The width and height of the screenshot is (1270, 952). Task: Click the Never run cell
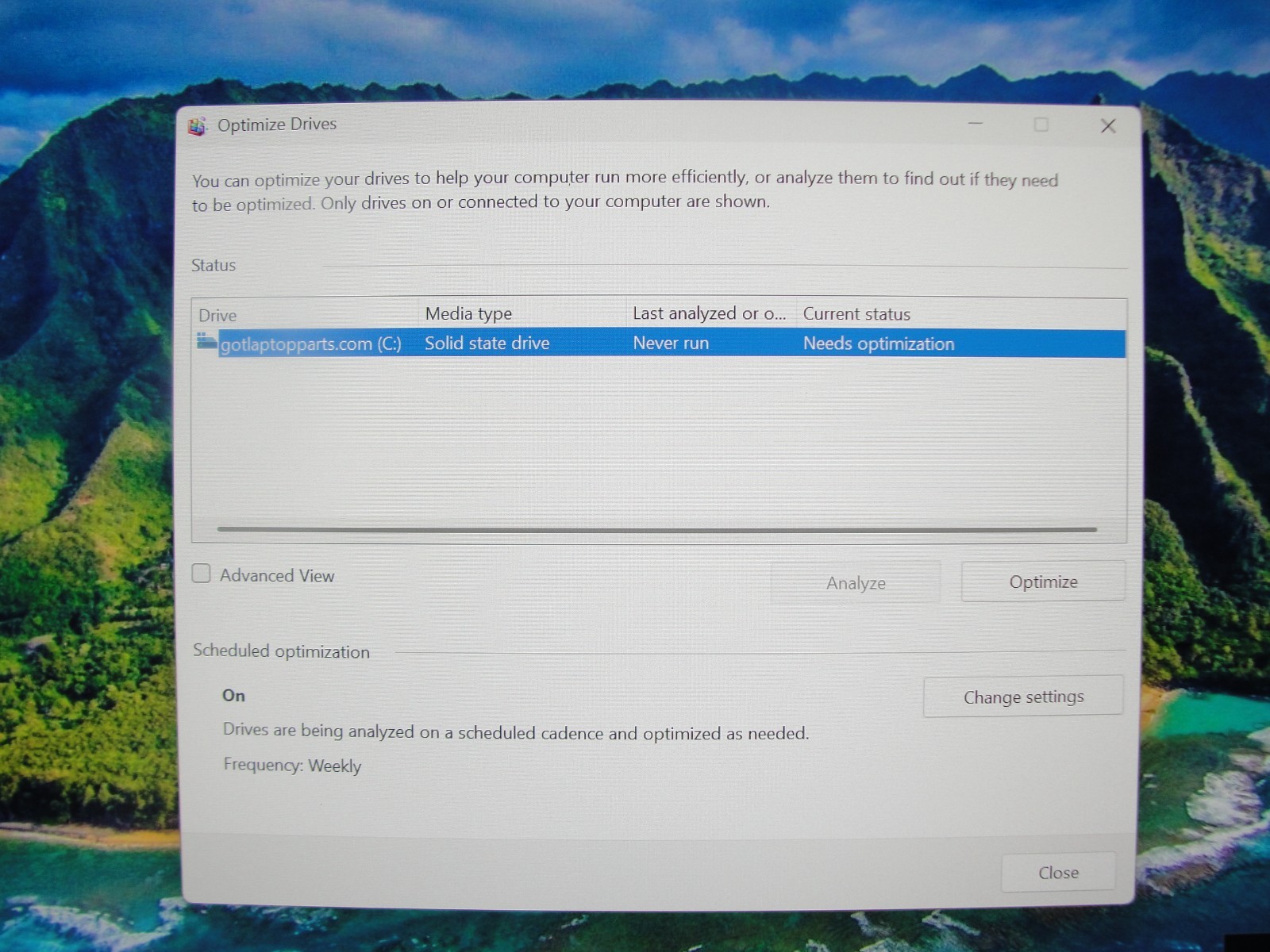point(671,343)
